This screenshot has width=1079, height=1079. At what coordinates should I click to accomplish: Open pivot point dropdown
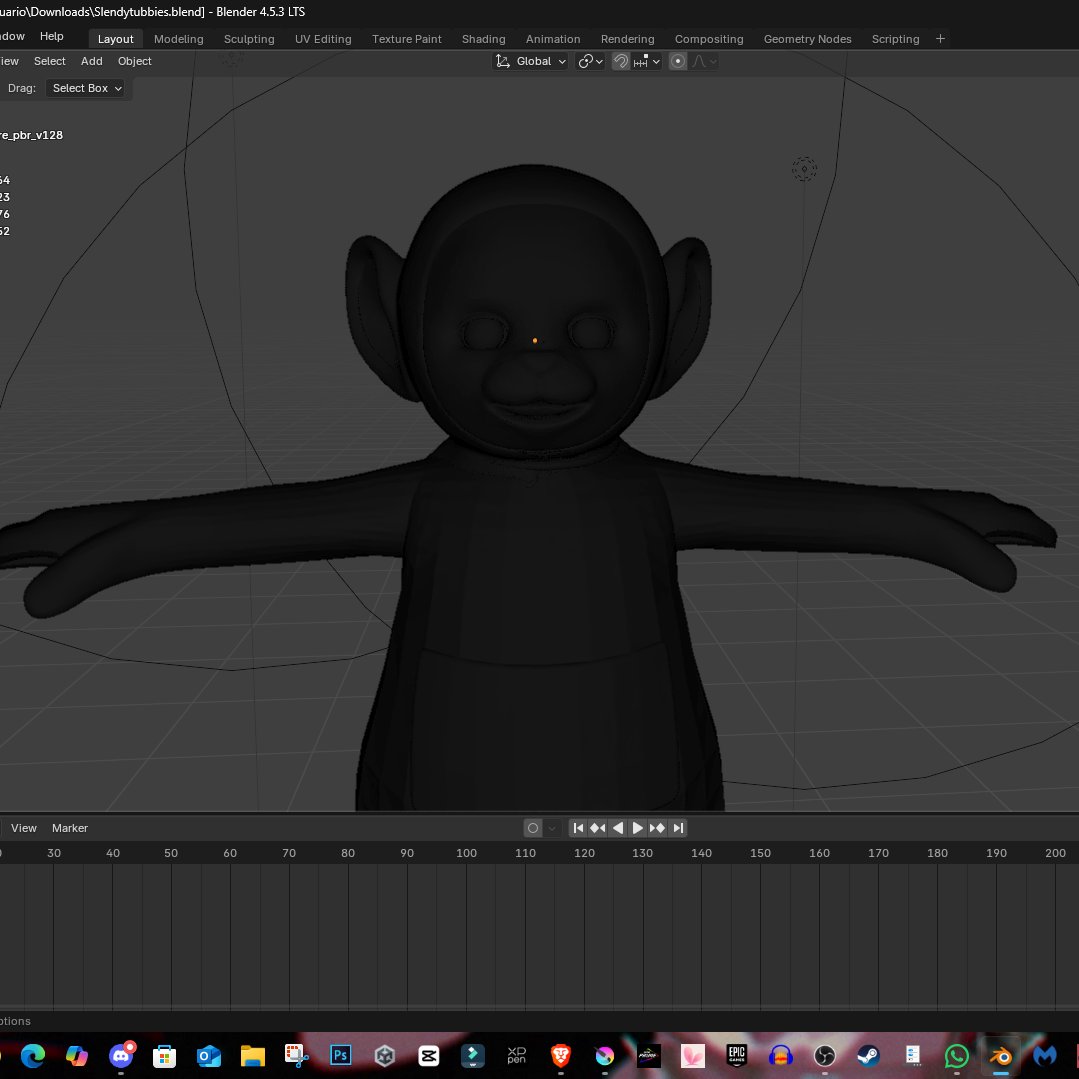[x=590, y=61]
